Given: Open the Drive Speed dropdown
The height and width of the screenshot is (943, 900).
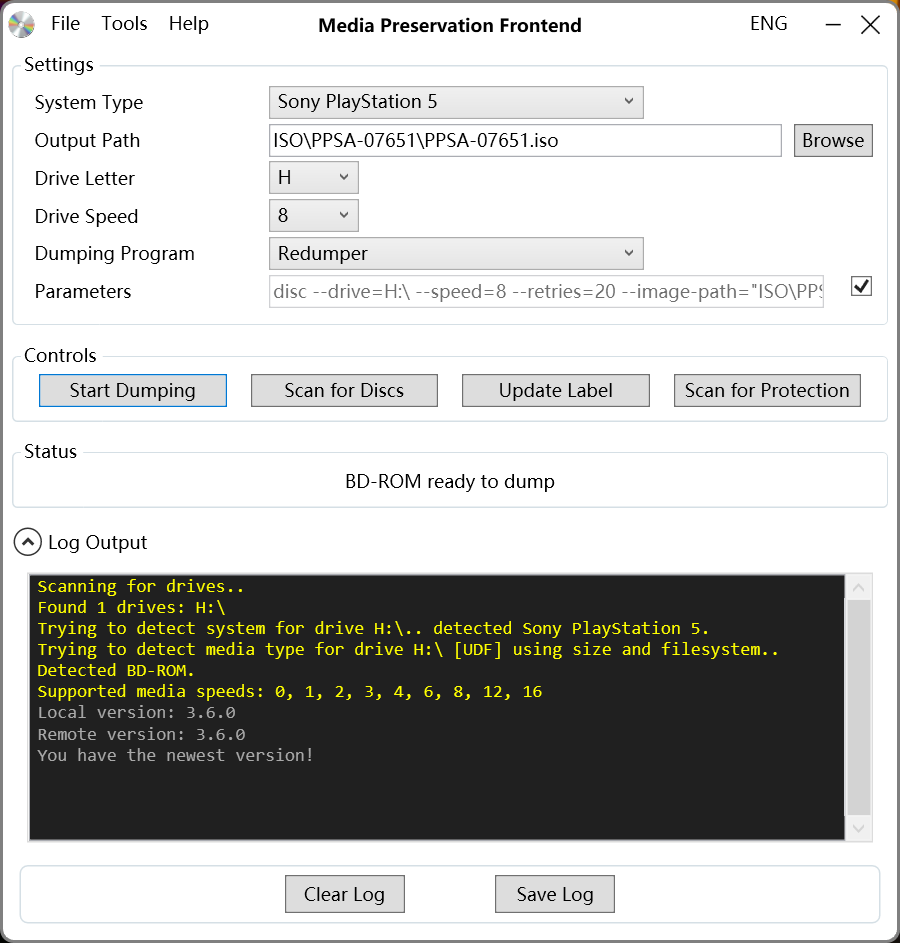Looking at the screenshot, I should 314,215.
